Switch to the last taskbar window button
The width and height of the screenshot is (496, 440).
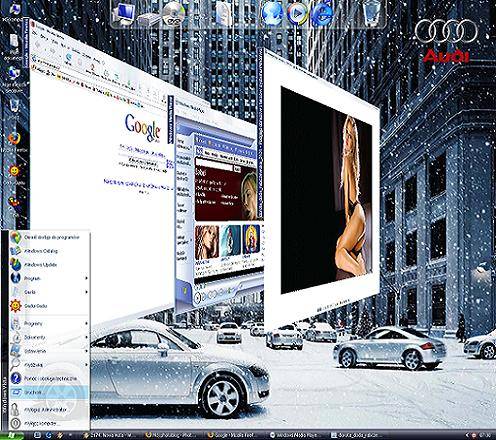click(x=358, y=435)
